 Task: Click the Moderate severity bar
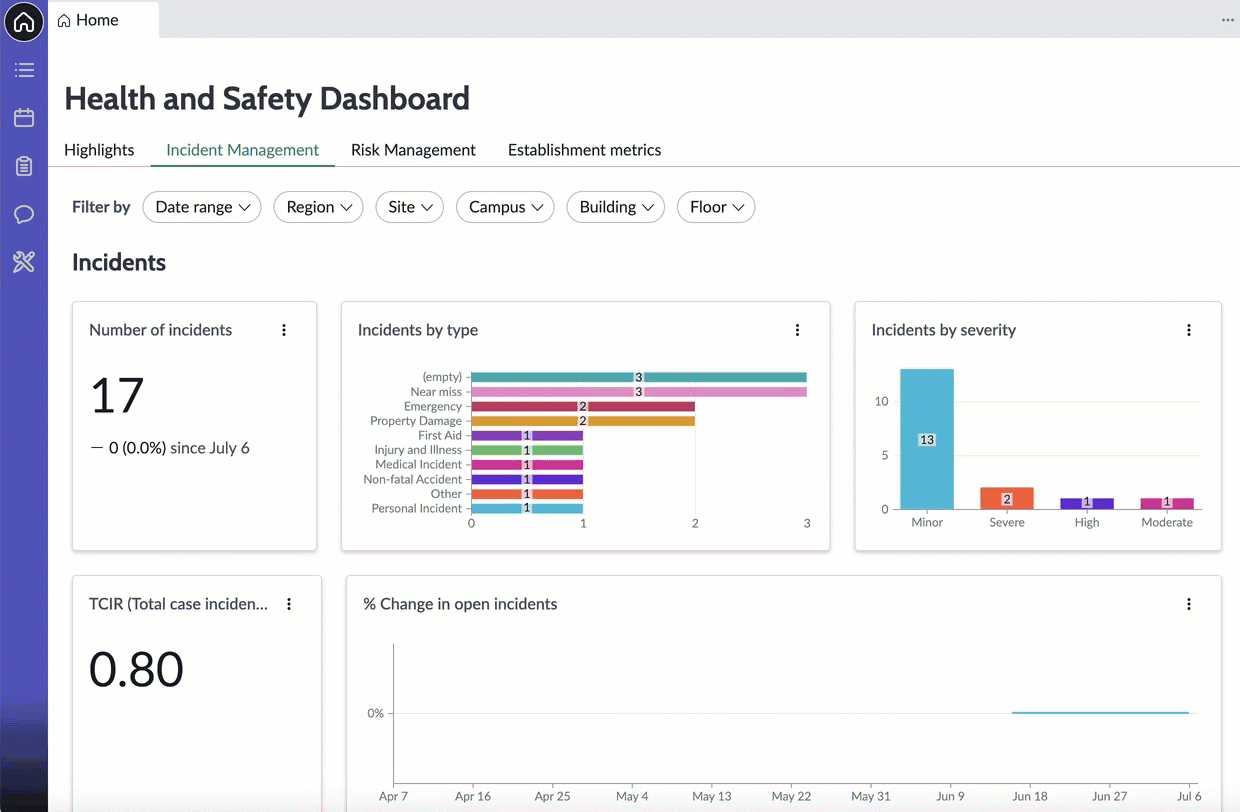(x=1167, y=503)
